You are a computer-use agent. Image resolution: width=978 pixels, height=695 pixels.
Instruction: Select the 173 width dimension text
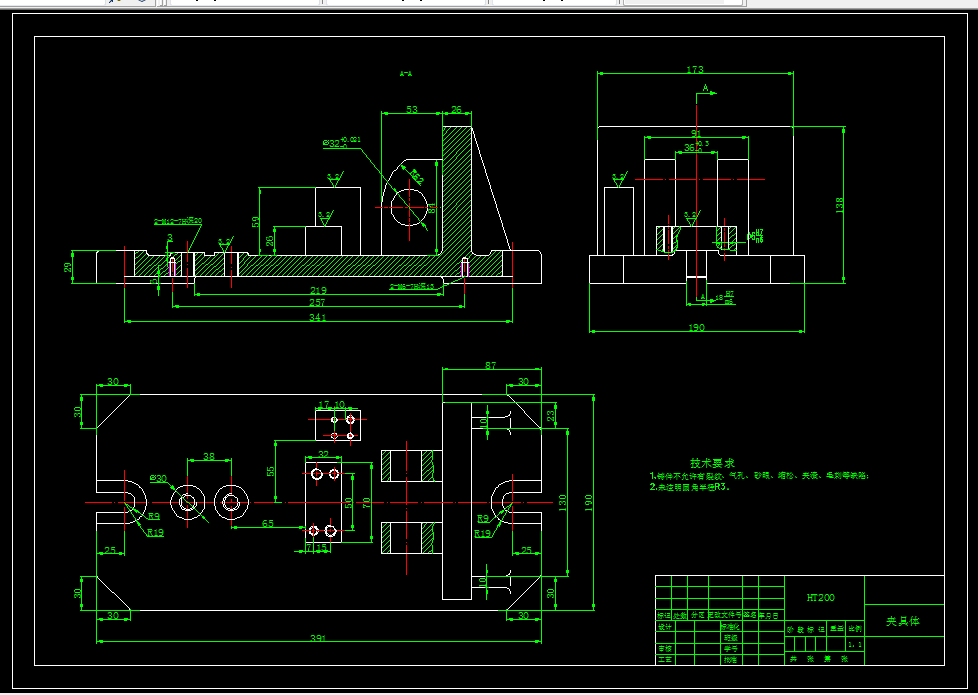[695, 70]
